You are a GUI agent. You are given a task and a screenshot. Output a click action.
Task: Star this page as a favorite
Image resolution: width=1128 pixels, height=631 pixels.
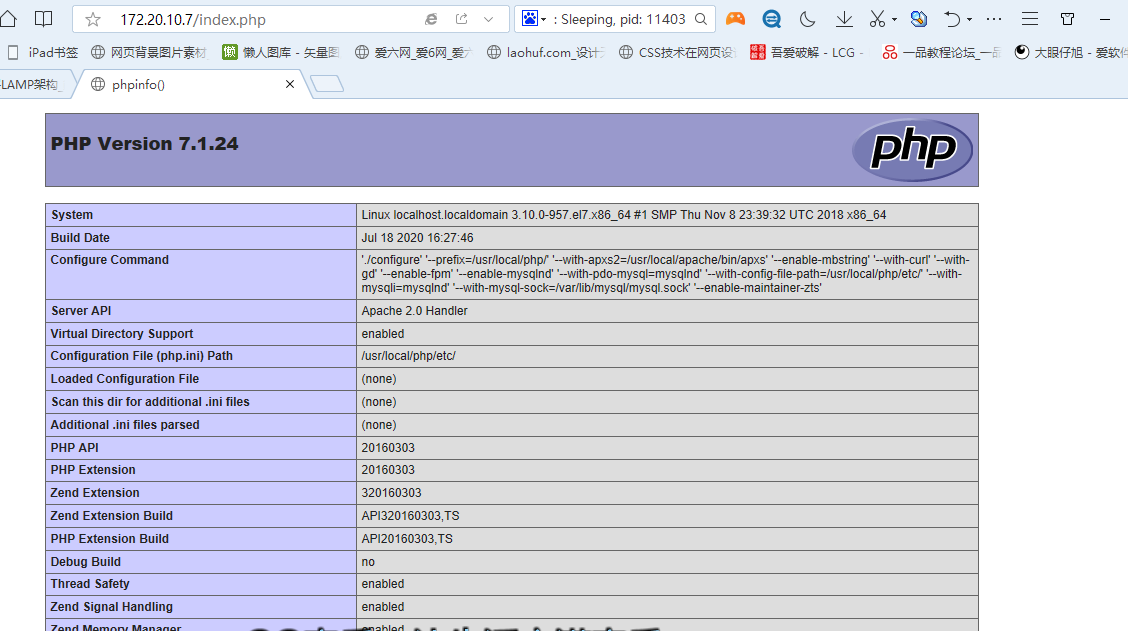point(93,20)
